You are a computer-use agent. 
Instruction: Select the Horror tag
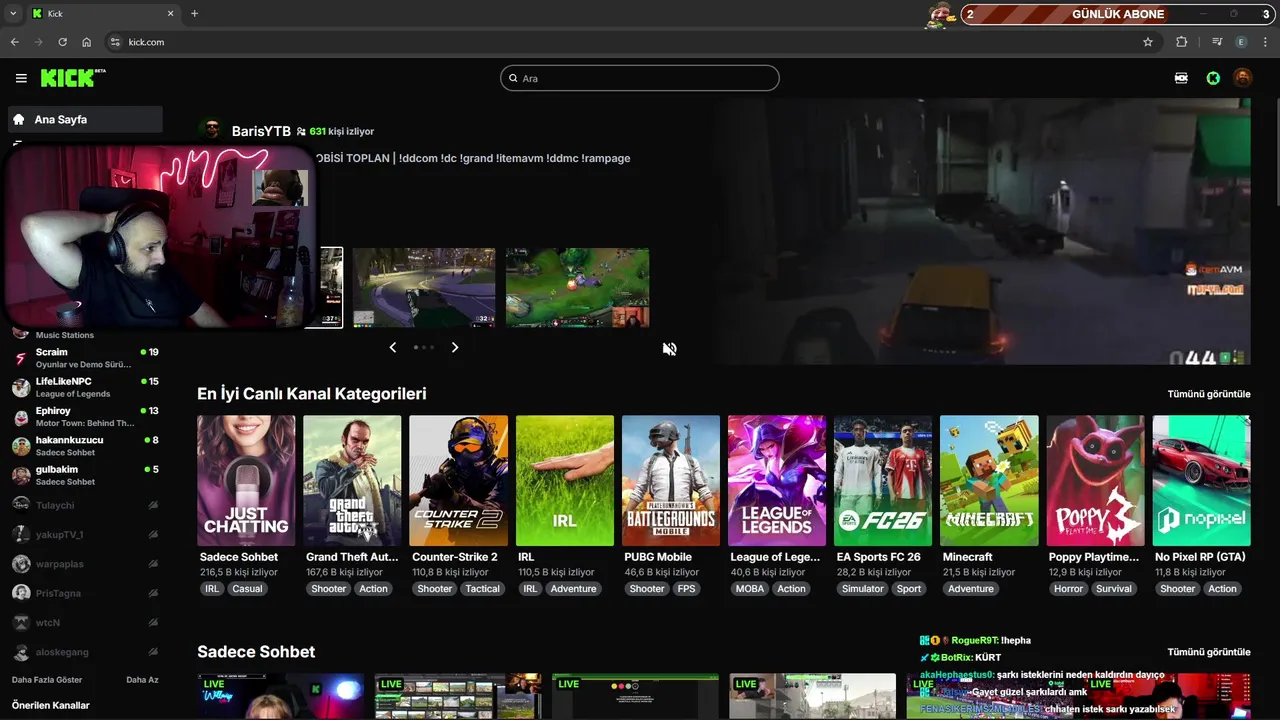click(1068, 589)
